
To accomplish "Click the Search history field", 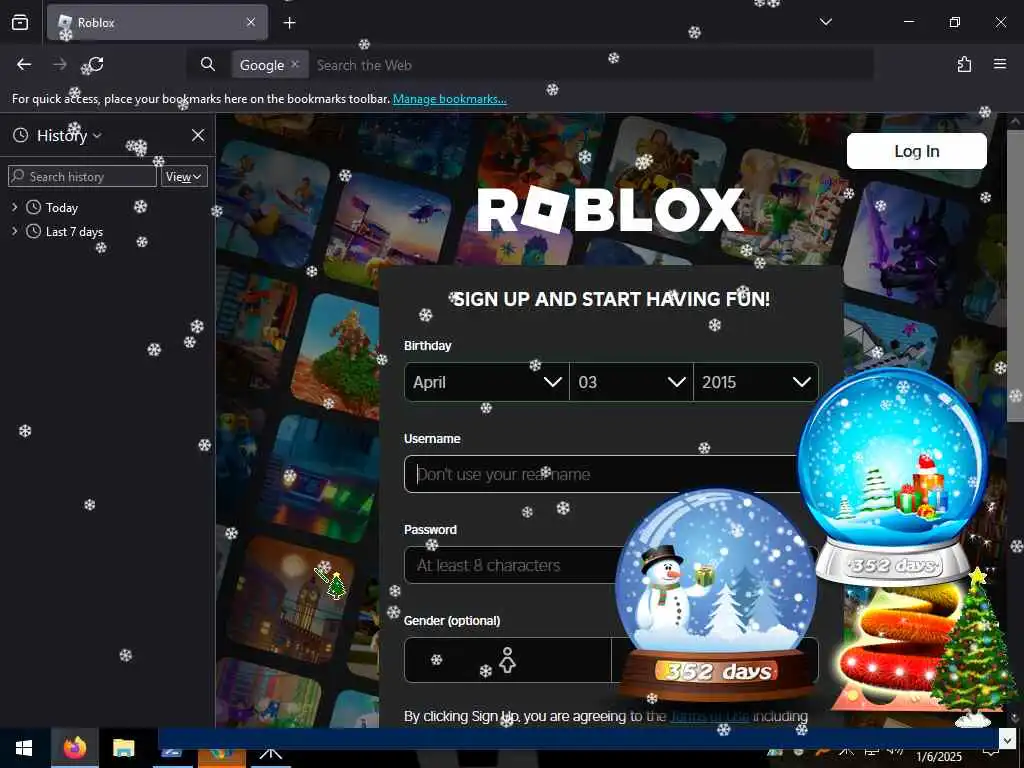I will click(x=82, y=176).
